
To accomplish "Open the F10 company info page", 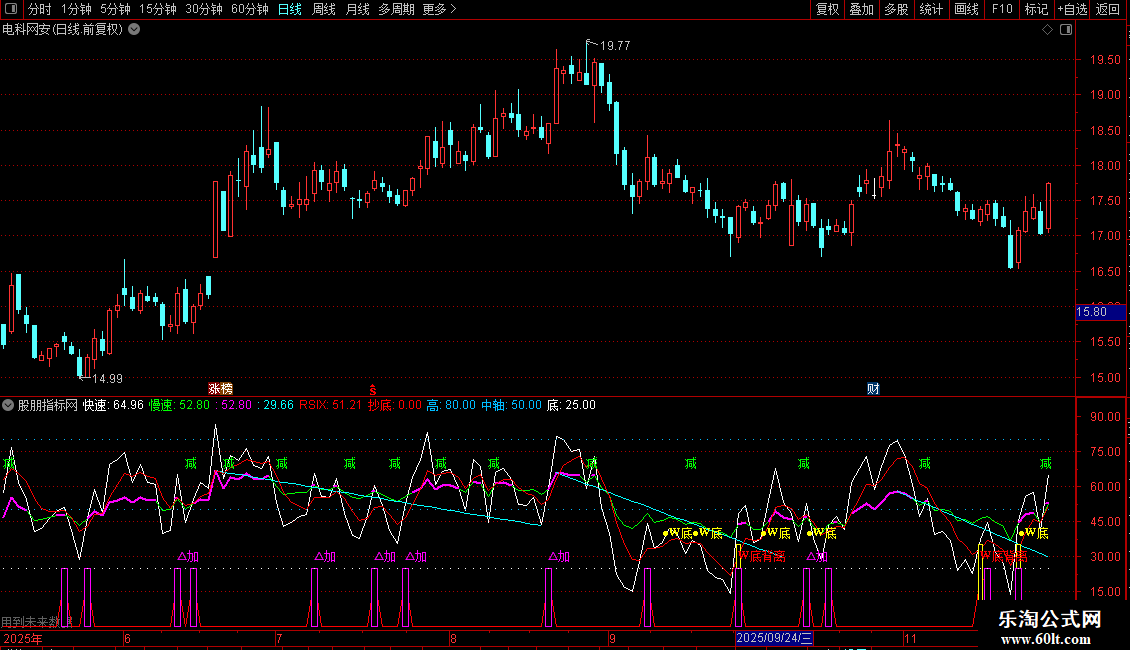I will (1001, 9).
